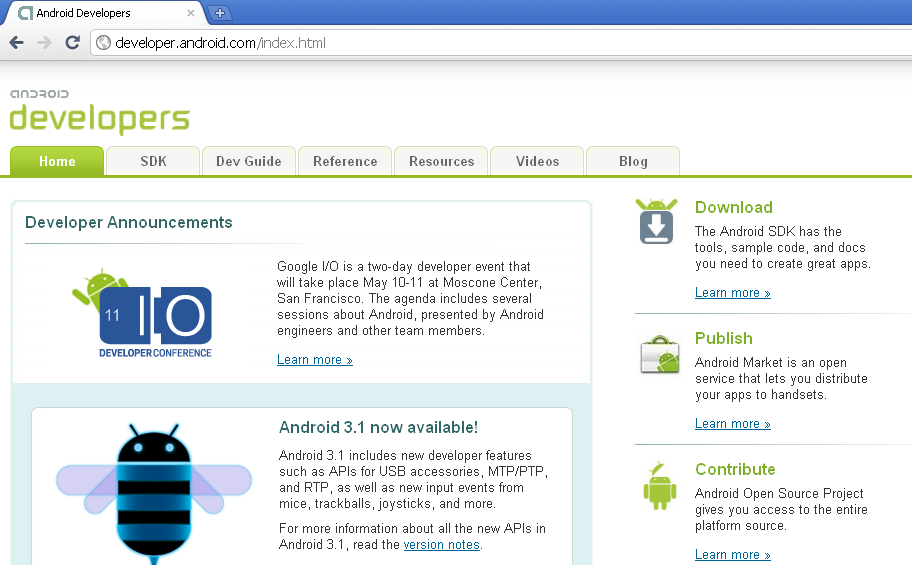Click the Contribute green android icon

click(660, 486)
